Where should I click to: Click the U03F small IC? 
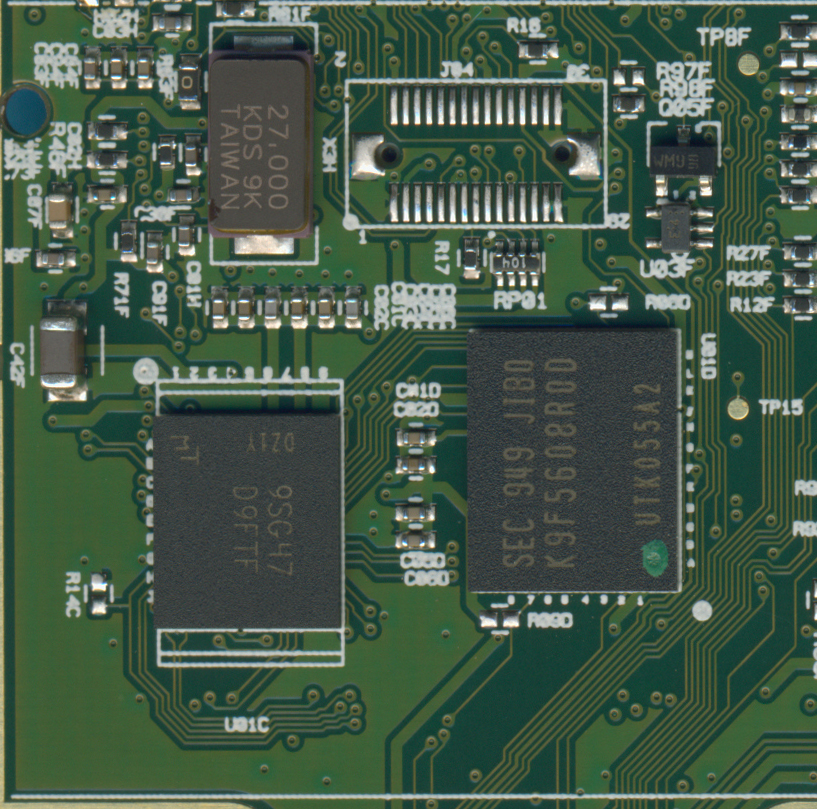click(672, 226)
